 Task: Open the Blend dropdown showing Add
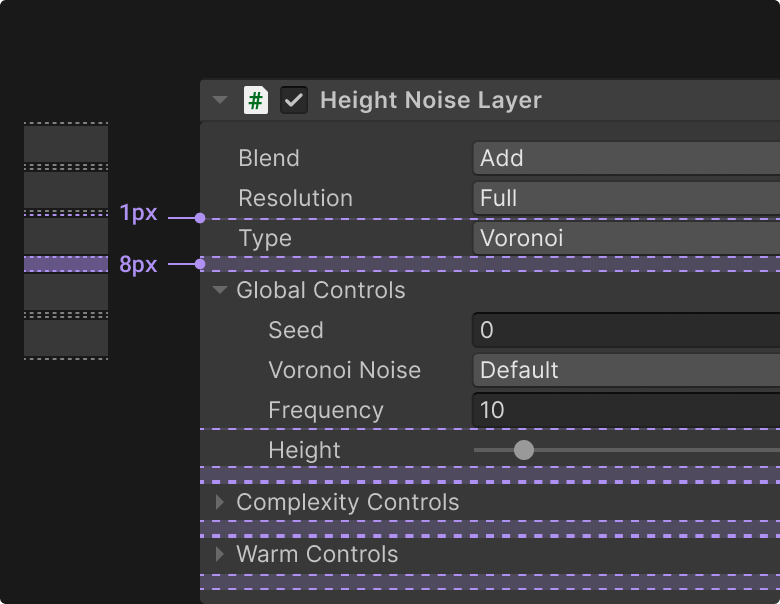(x=626, y=158)
